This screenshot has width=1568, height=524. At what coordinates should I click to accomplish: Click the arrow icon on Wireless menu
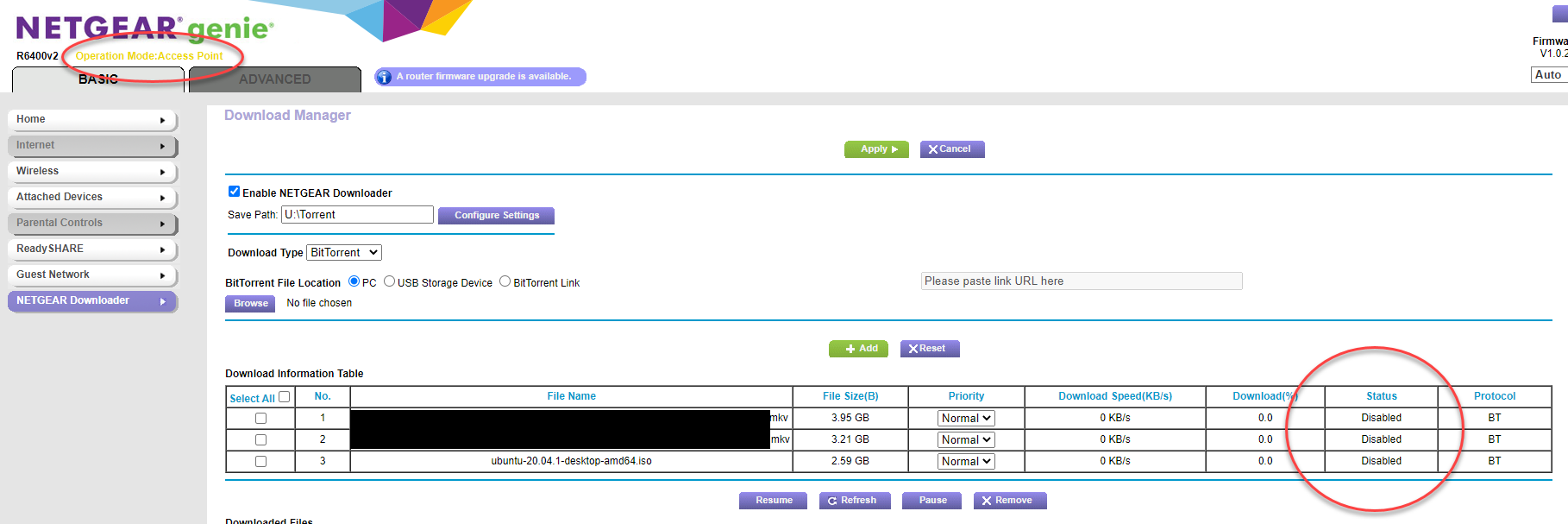click(x=162, y=172)
